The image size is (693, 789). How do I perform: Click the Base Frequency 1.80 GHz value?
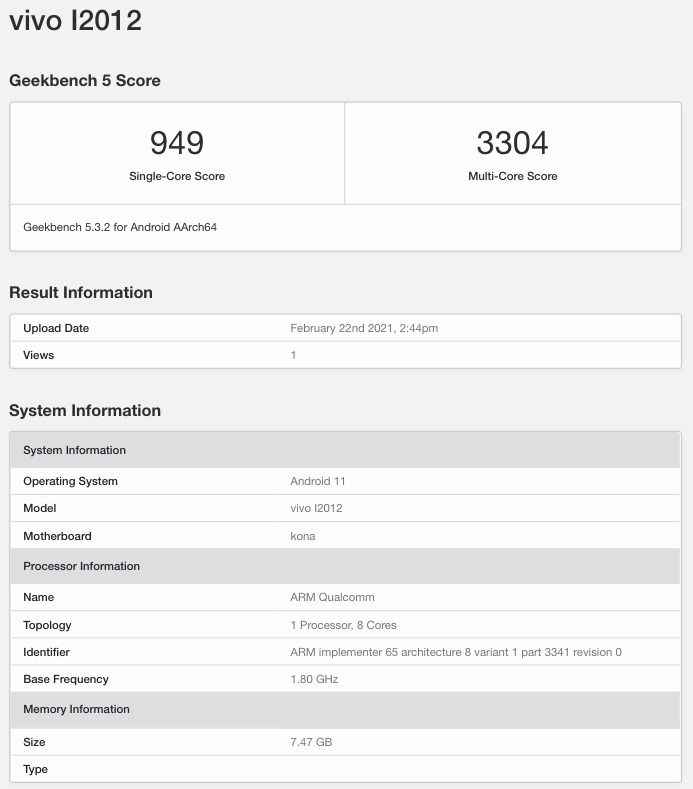314,679
